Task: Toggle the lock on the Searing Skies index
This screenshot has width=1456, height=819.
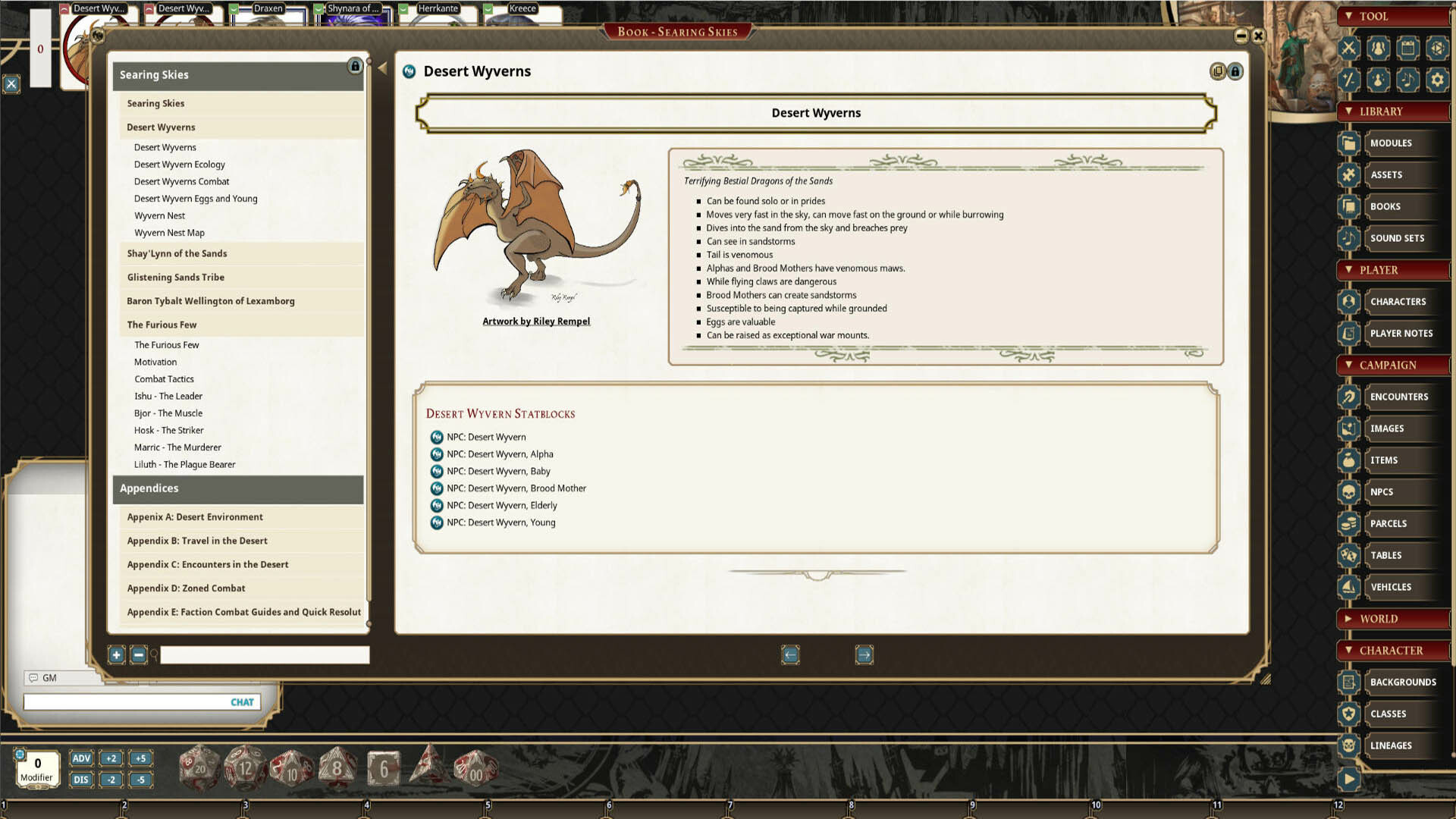Action: point(356,67)
